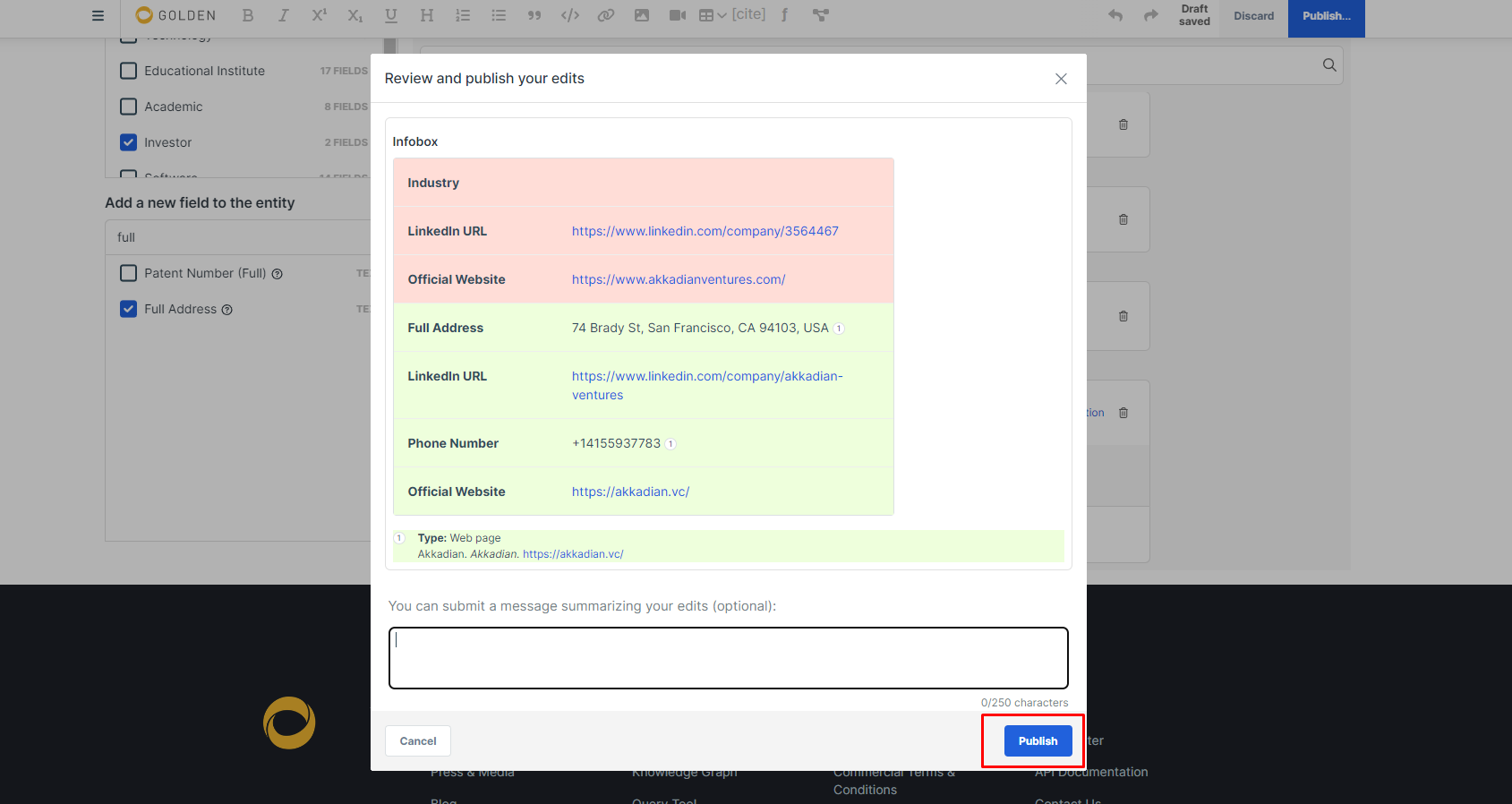Check the Educational Institute checkbox
Screen dimensions: 1512x804
coord(129,71)
